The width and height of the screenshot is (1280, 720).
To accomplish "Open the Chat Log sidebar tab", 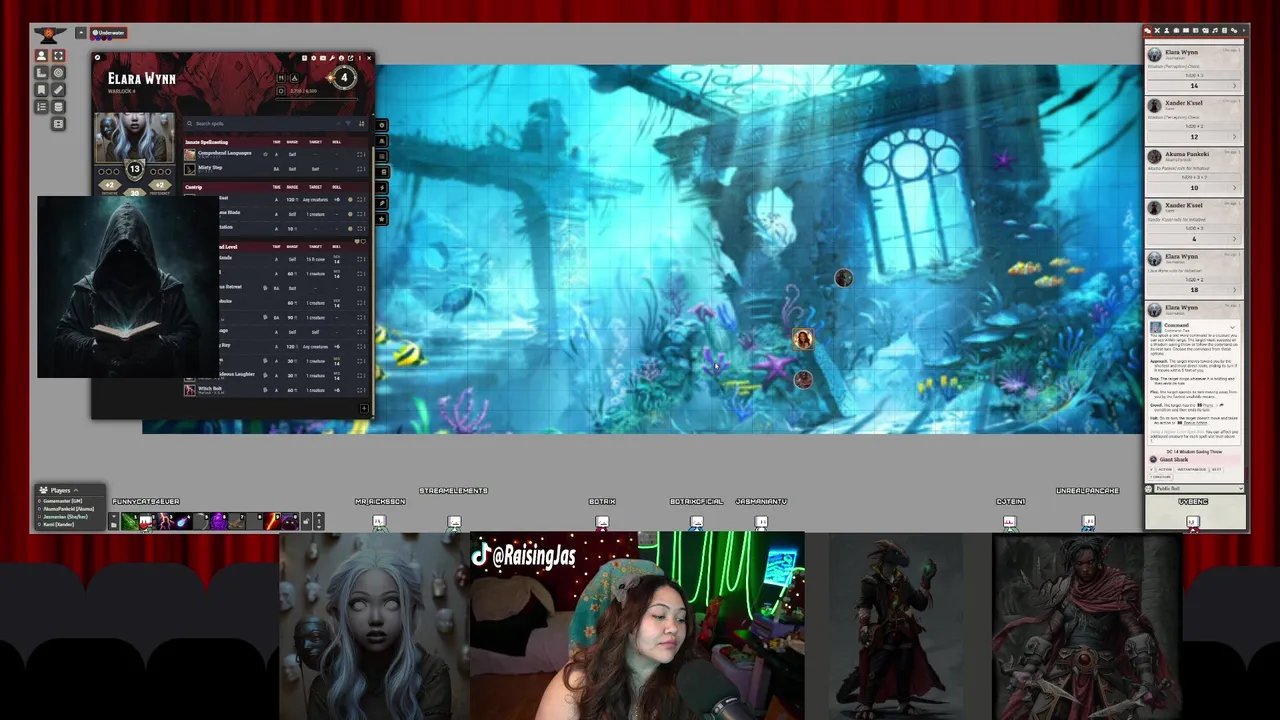I will [1148, 31].
